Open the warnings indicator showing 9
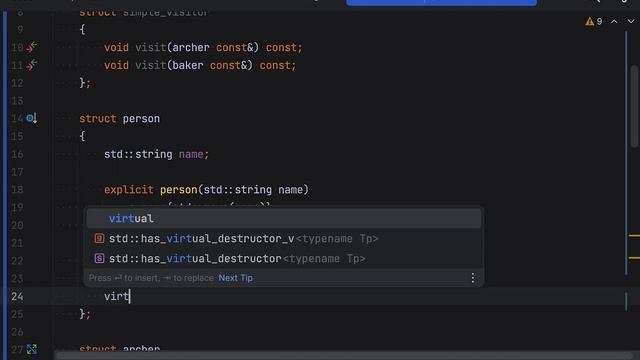This screenshot has height=360, width=640. click(x=594, y=22)
